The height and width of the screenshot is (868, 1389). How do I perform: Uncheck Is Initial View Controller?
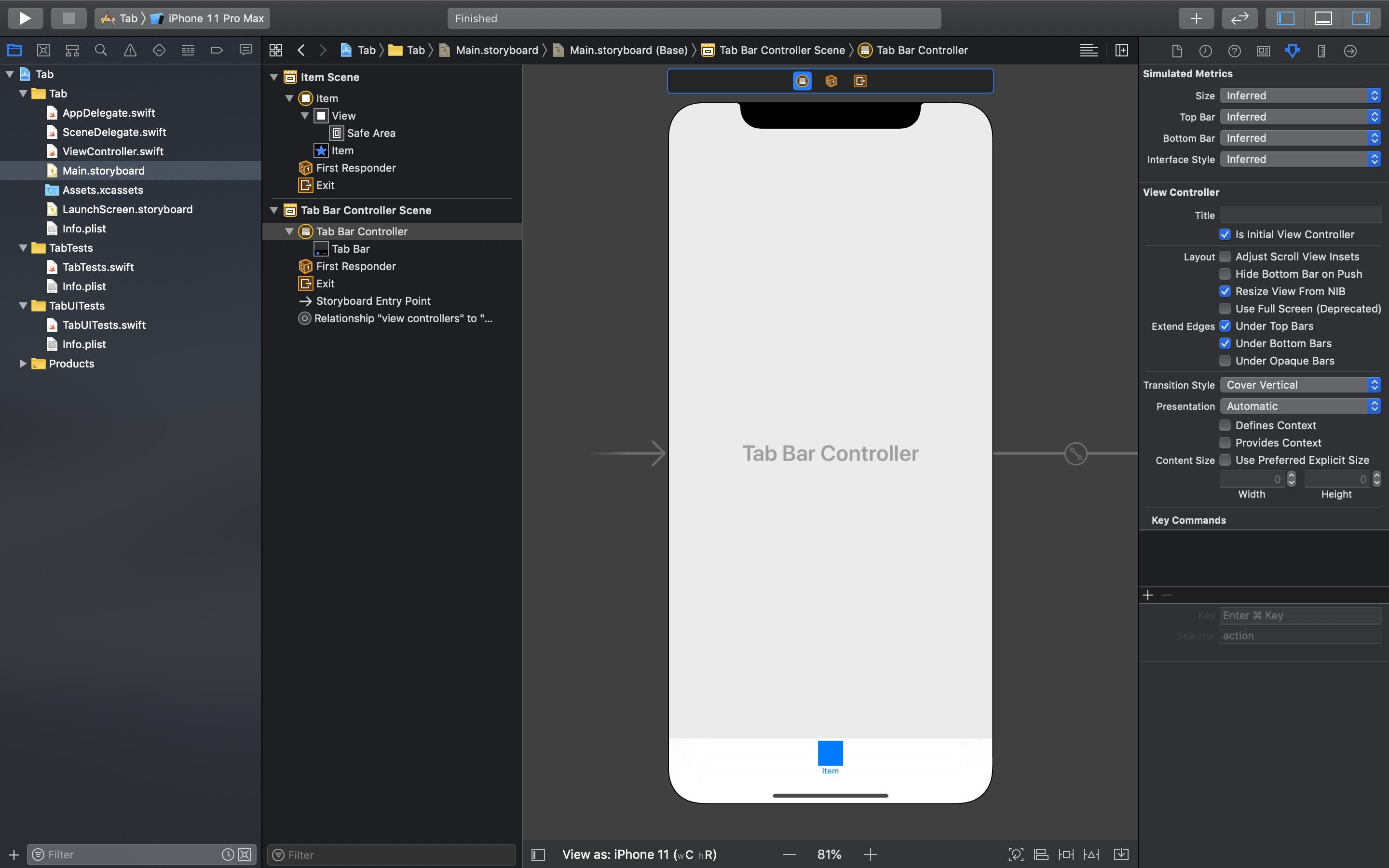click(1225, 234)
